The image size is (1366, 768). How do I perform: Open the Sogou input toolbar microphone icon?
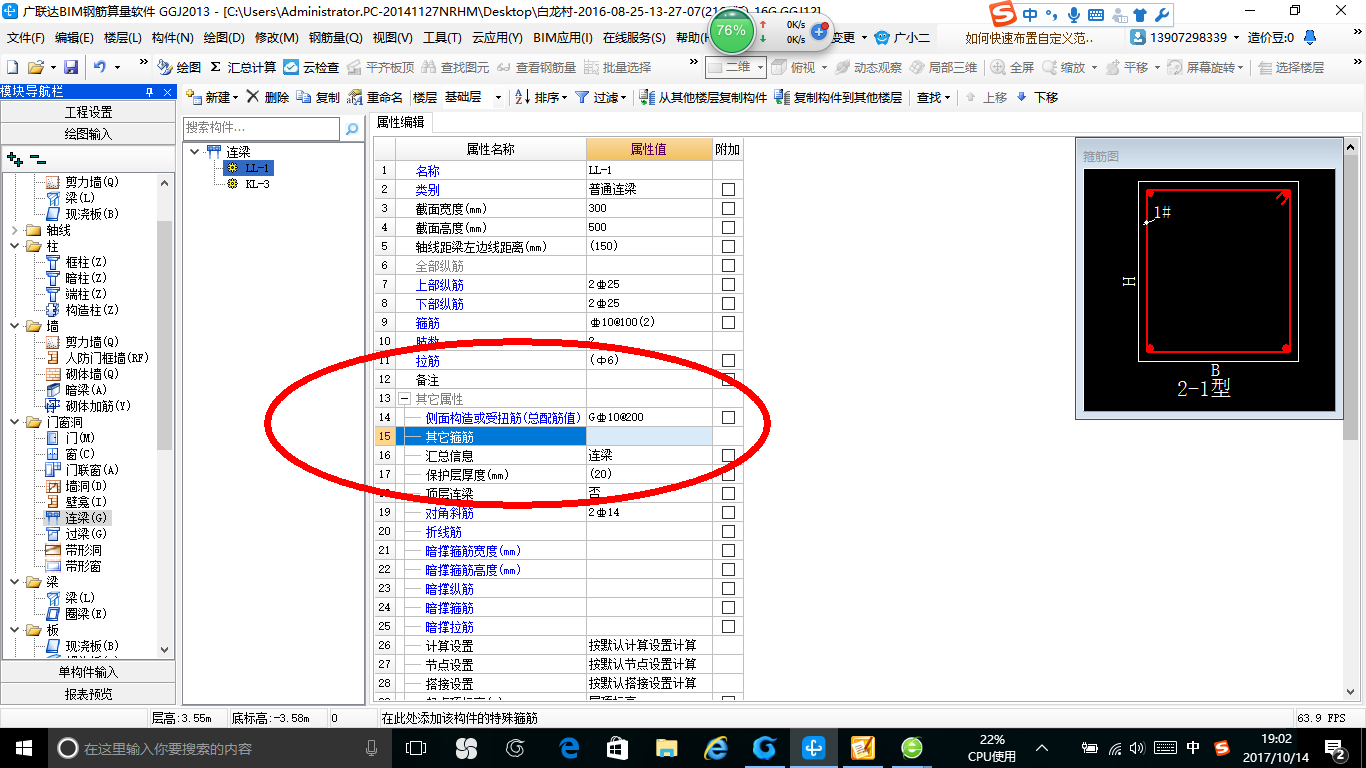click(1074, 14)
